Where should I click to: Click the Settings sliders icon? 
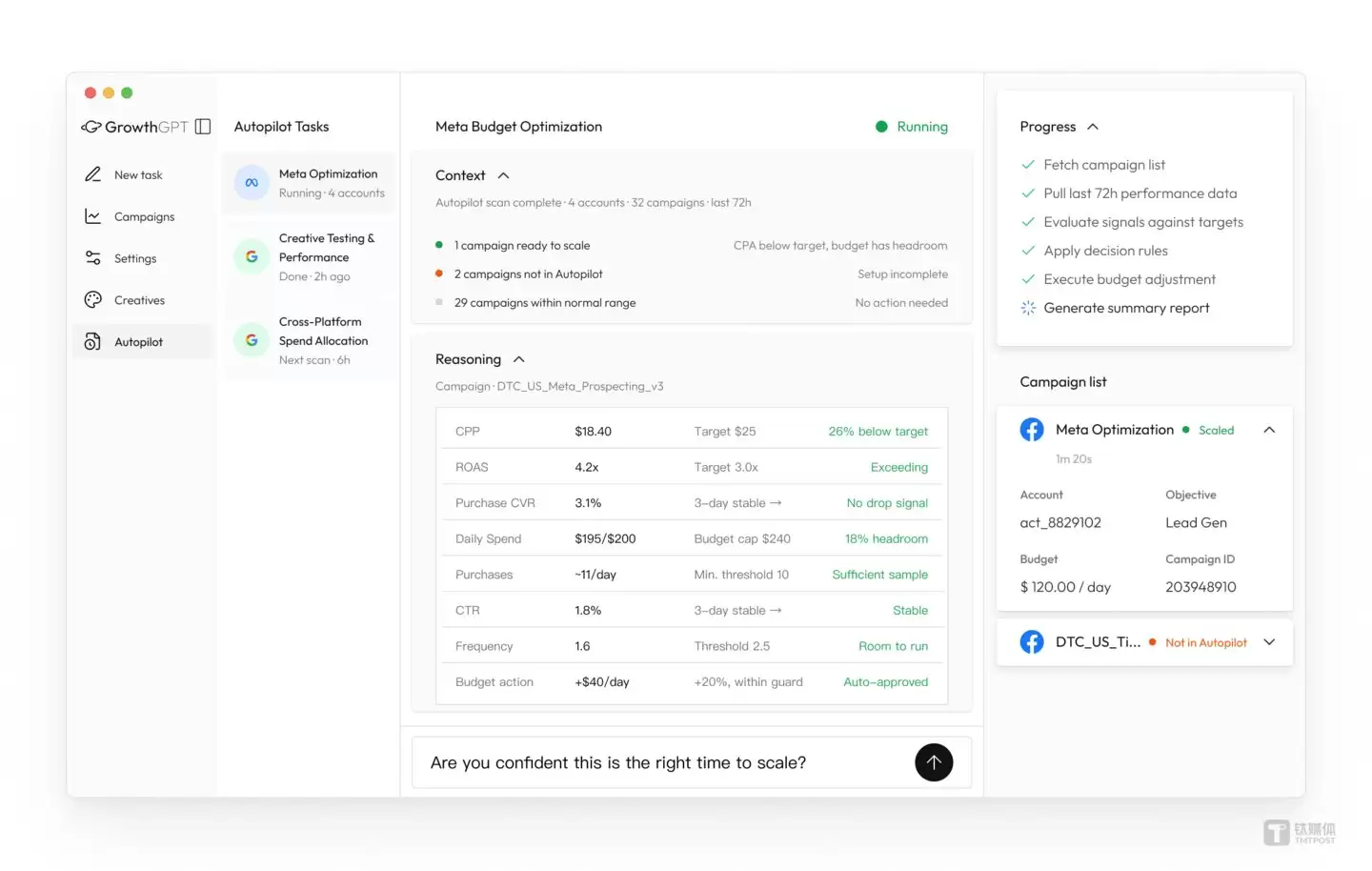[x=92, y=257]
